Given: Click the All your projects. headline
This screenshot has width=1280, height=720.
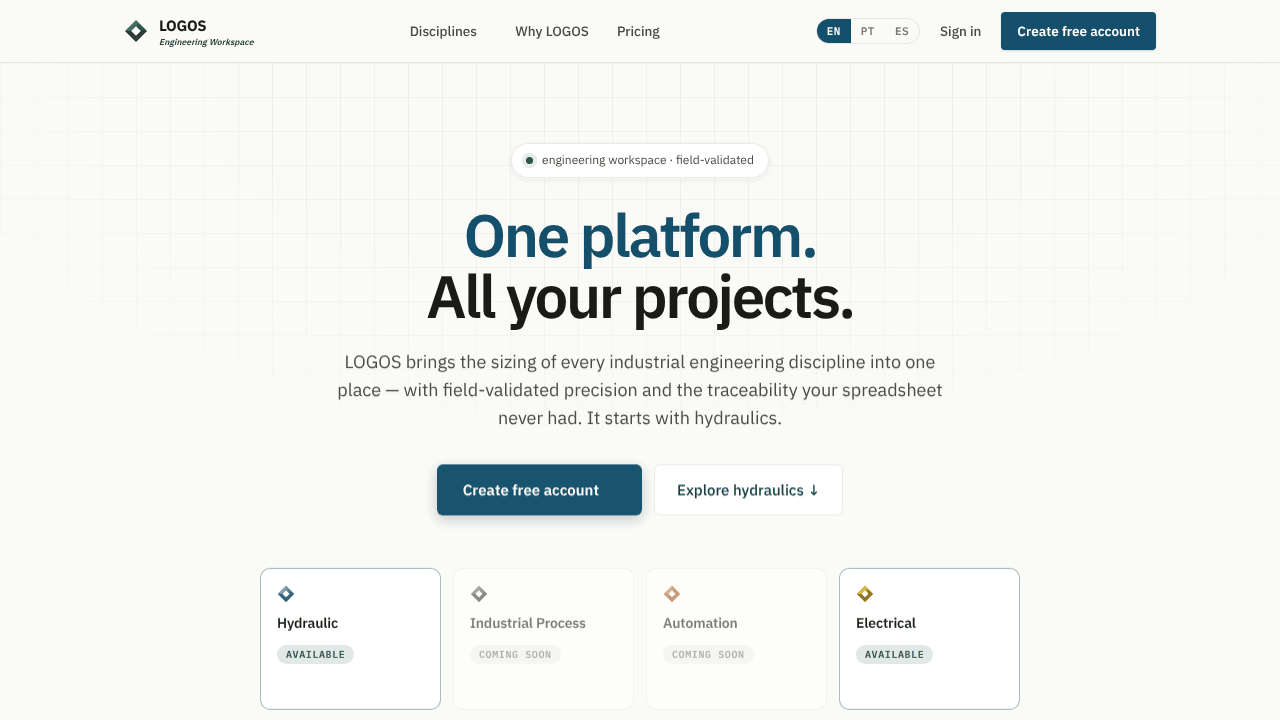Looking at the screenshot, I should click(640, 298).
